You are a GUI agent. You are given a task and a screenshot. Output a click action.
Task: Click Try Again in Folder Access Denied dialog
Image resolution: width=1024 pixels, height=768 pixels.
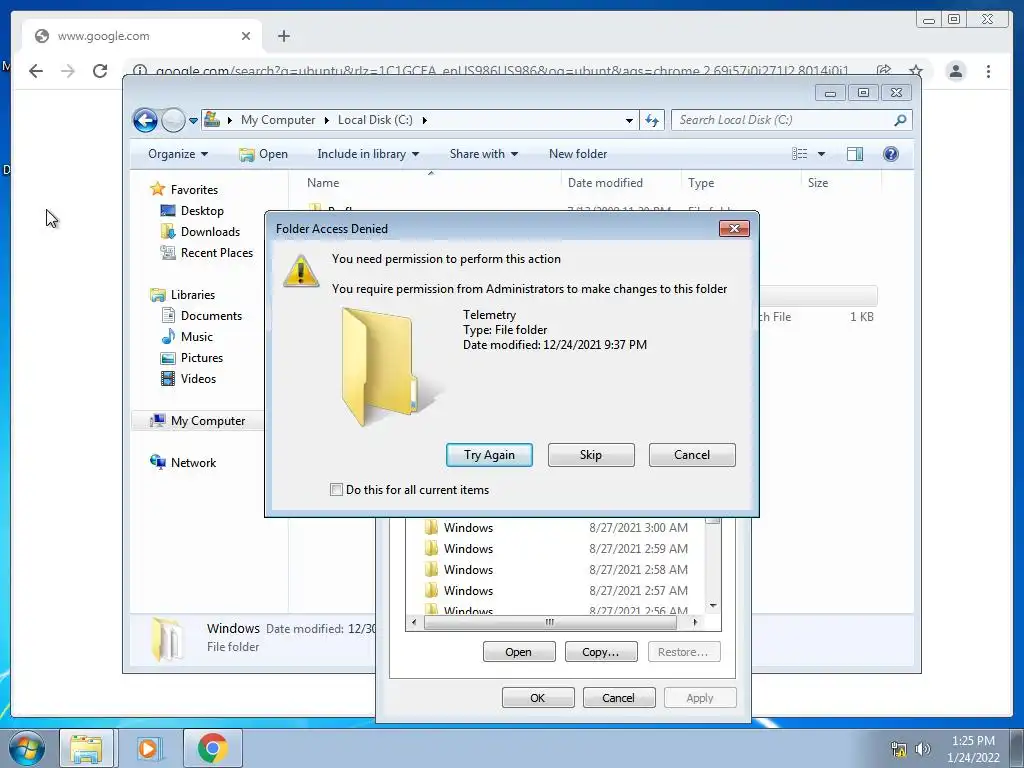tap(489, 455)
